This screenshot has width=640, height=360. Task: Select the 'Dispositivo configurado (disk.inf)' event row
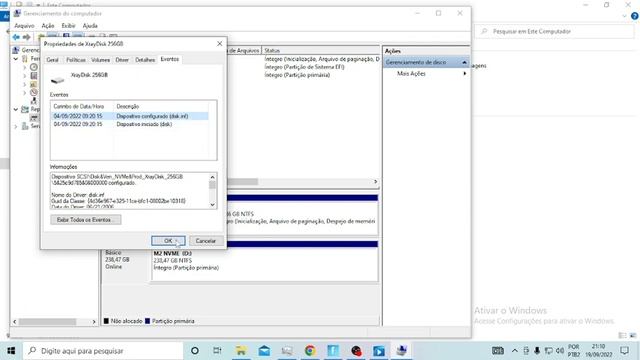click(130, 116)
